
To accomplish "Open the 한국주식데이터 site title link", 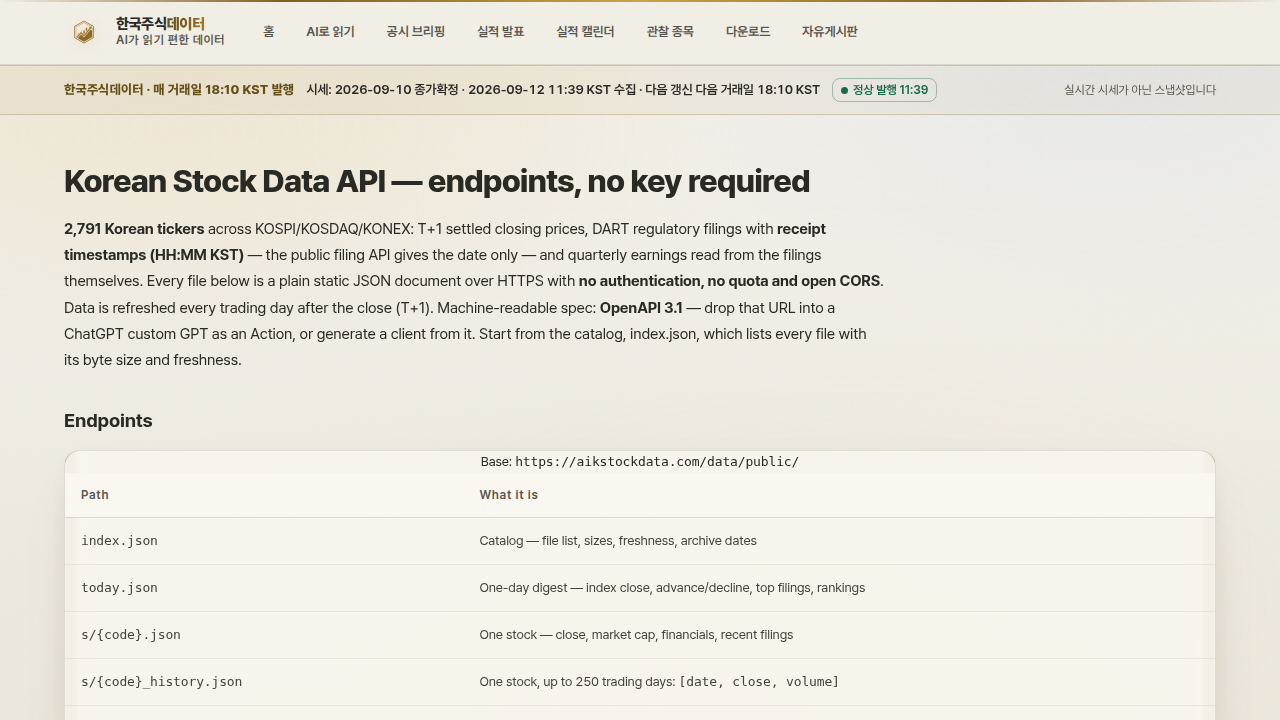I will tap(160, 23).
